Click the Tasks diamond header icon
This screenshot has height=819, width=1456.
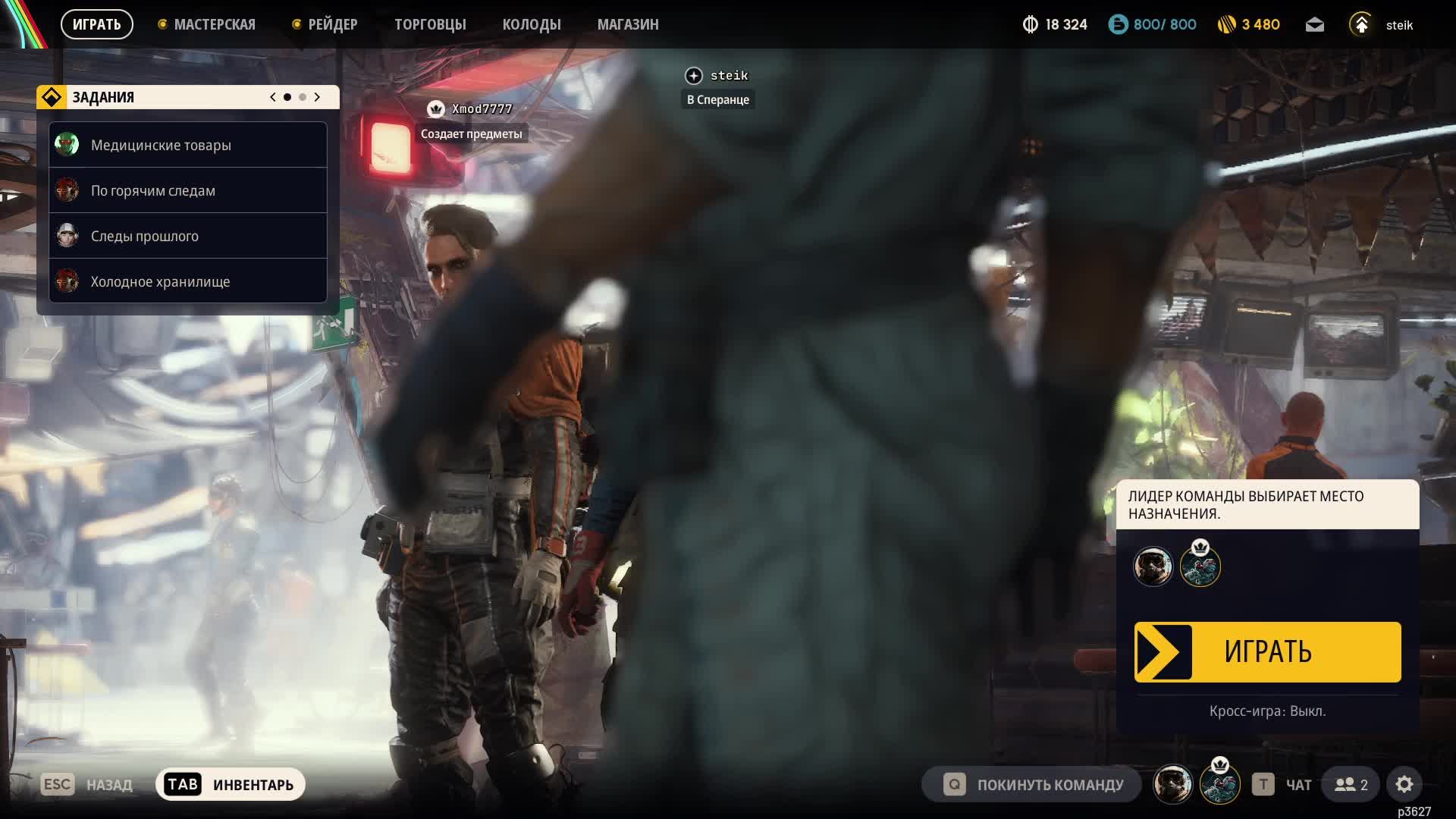pos(52,97)
